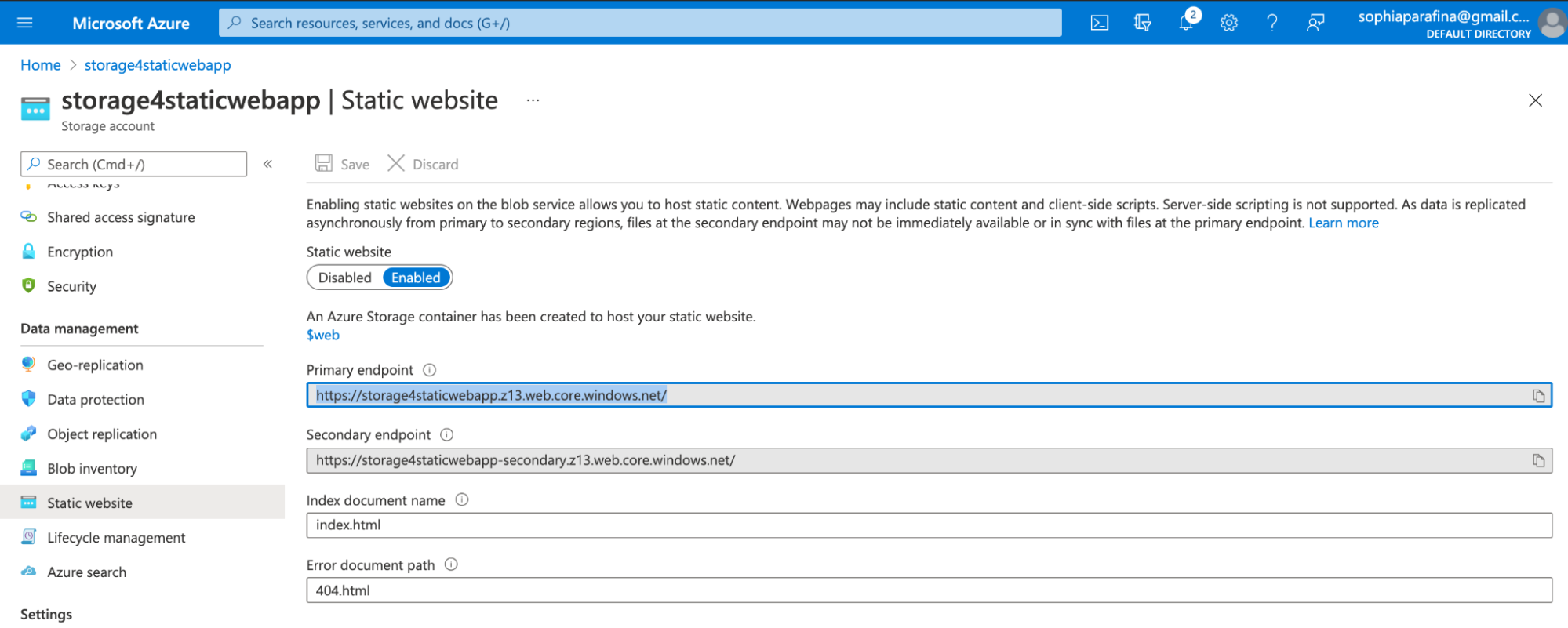The image size is (1568, 628).
Task: Select Static website in the sidebar
Action: (x=141, y=503)
